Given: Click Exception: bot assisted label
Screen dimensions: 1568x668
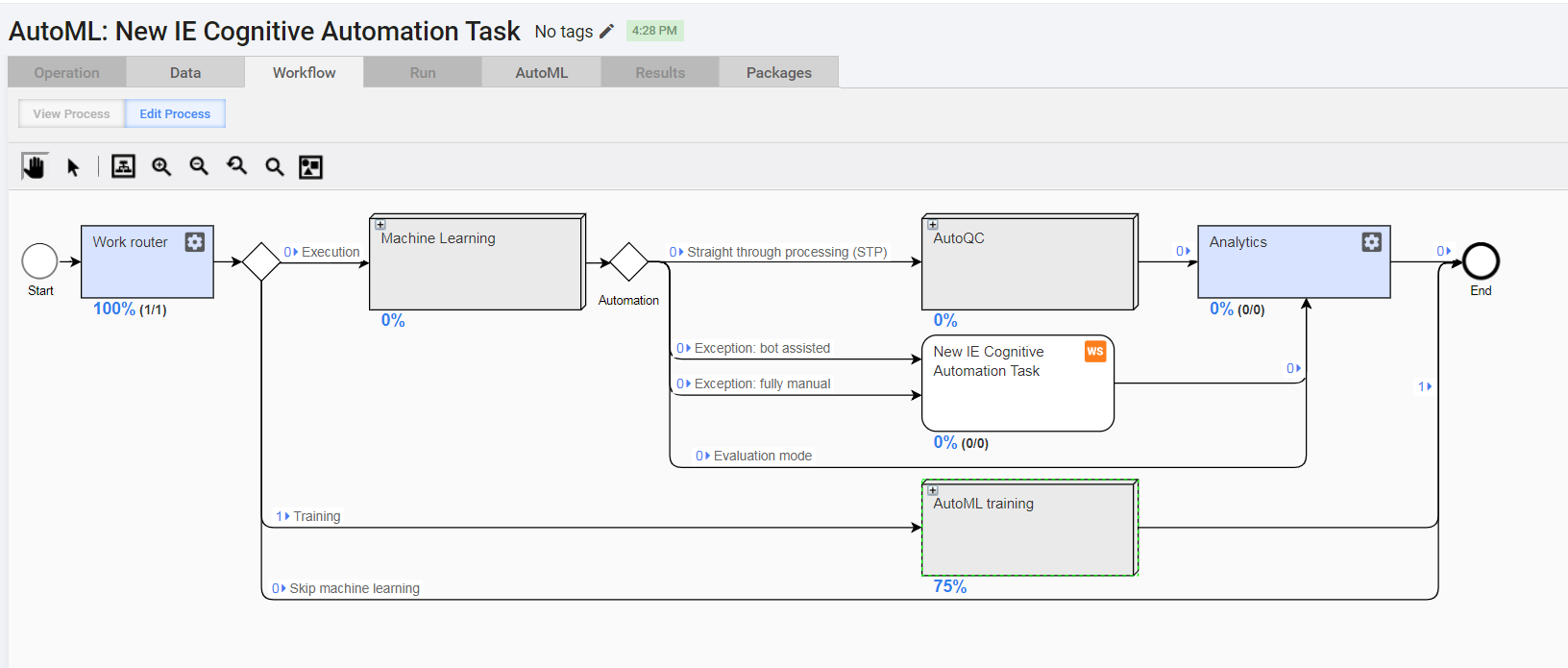Looking at the screenshot, I should (762, 348).
